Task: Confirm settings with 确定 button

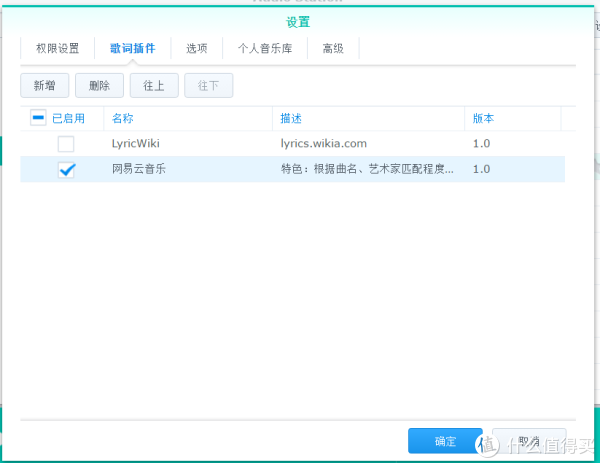Action: click(x=445, y=441)
